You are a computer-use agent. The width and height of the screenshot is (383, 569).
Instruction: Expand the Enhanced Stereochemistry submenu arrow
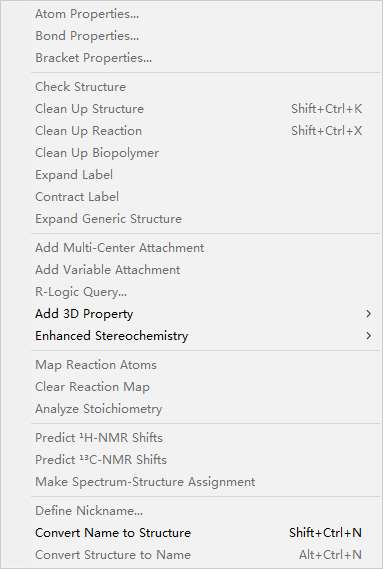[x=368, y=336]
